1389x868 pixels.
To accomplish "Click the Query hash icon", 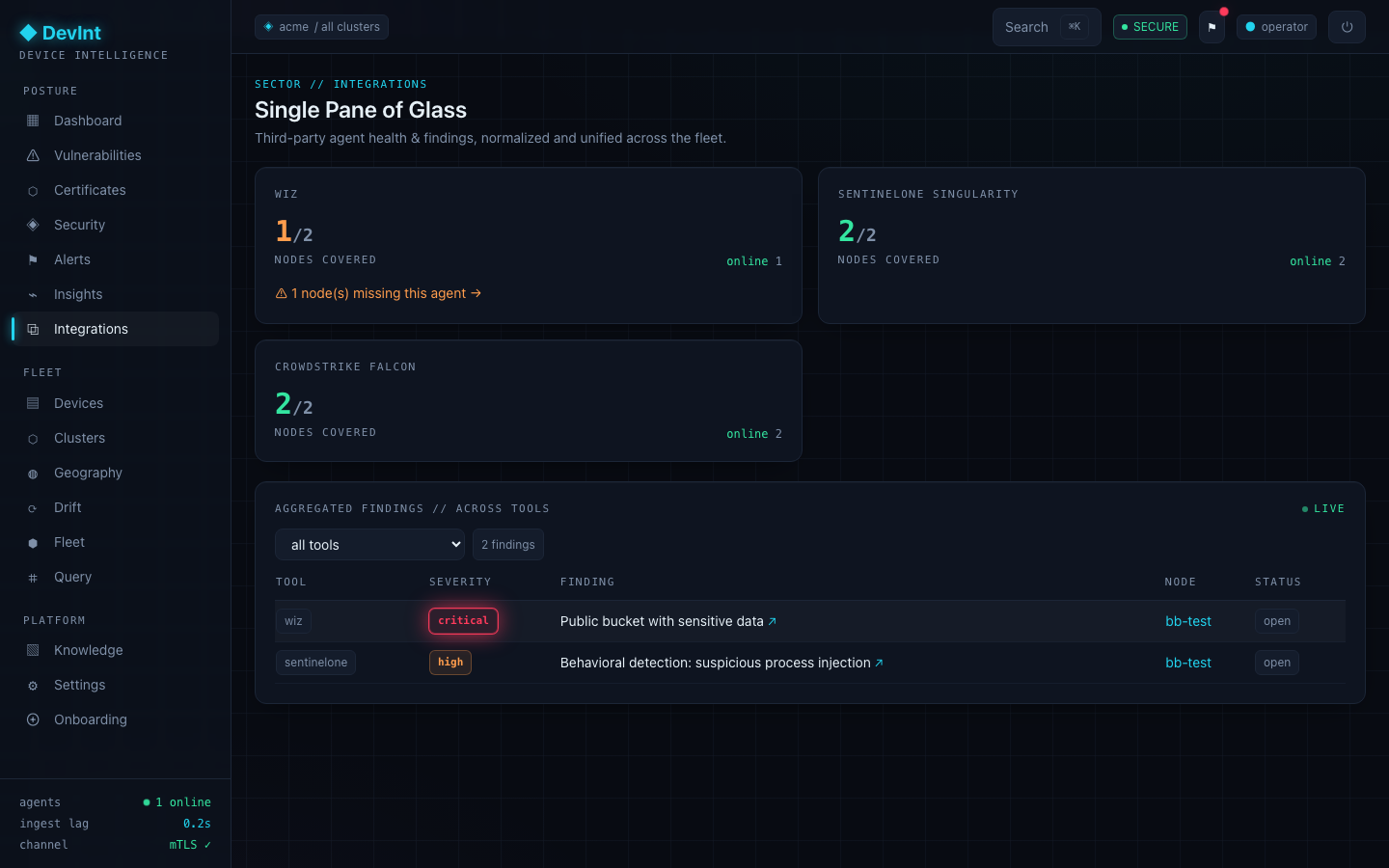I will click(x=33, y=578).
